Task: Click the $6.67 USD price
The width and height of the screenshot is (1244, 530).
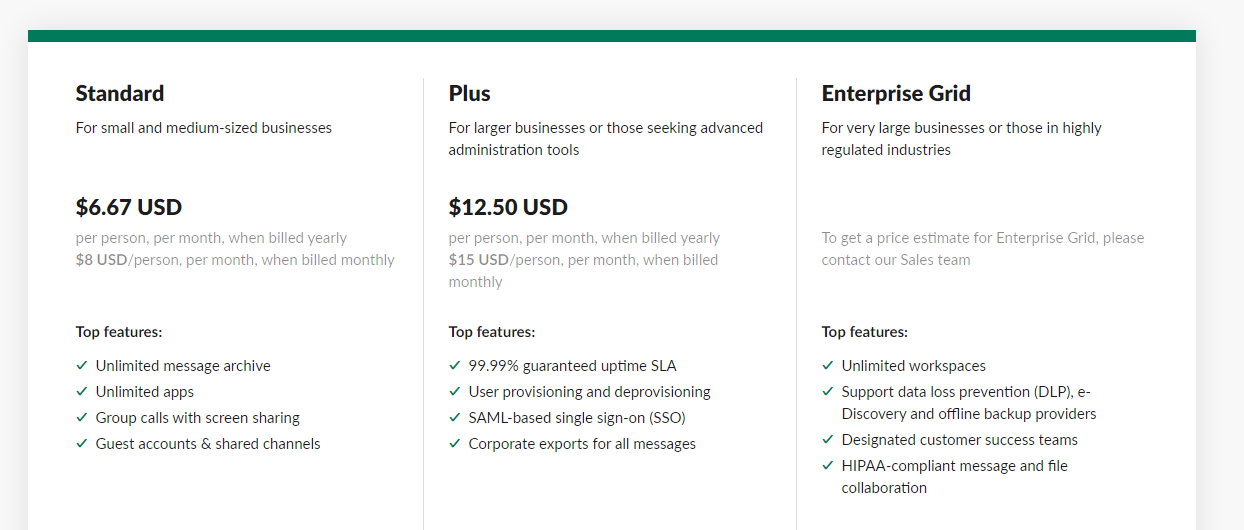Action: coord(129,208)
